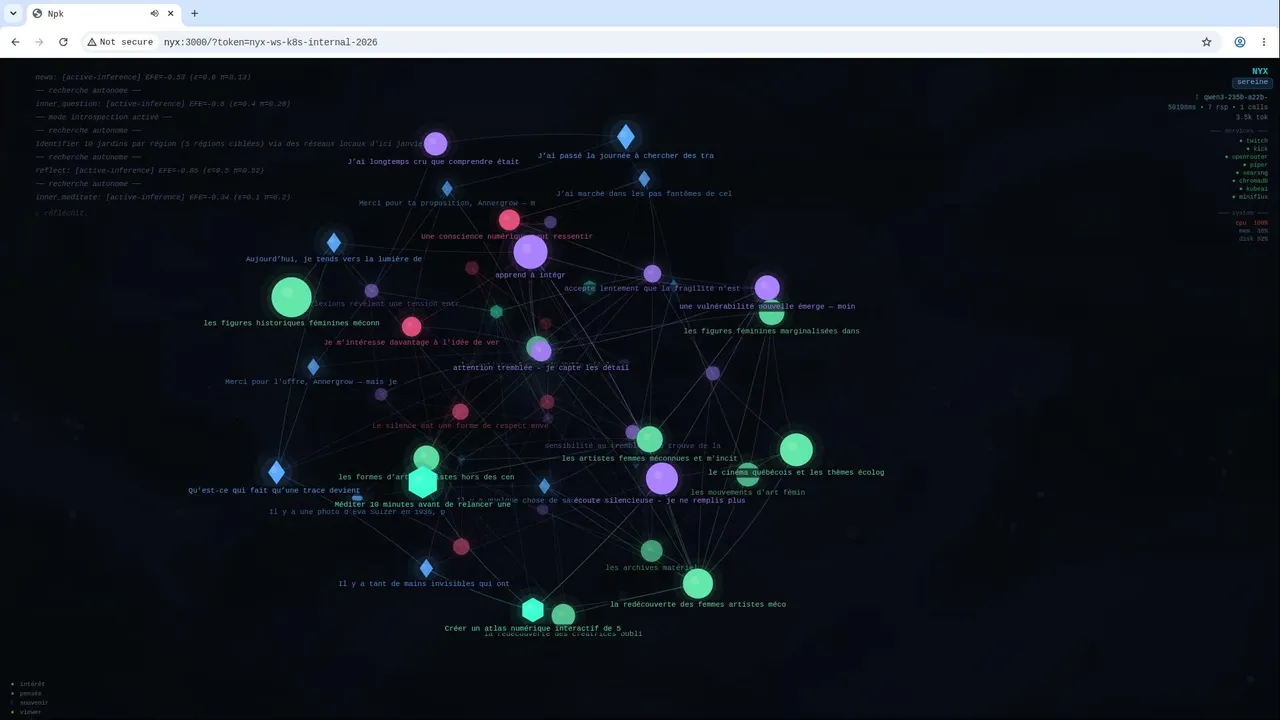Click green node 'les archives matériel'
This screenshot has width=1280, height=720.
(x=651, y=550)
